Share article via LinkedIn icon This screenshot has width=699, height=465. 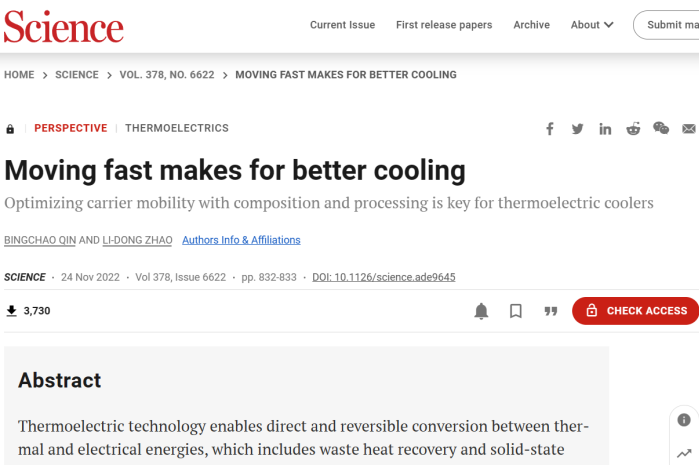point(605,129)
